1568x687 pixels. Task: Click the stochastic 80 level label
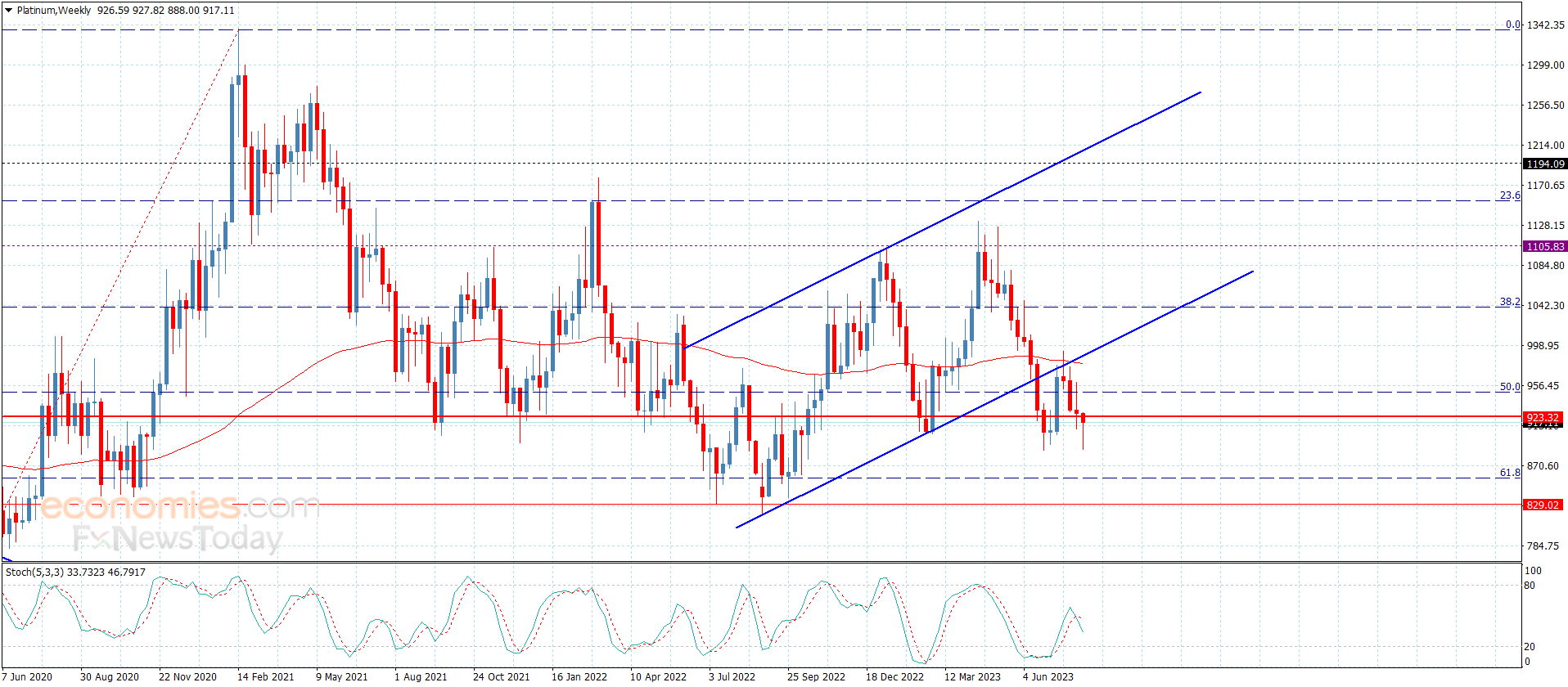(x=1530, y=586)
